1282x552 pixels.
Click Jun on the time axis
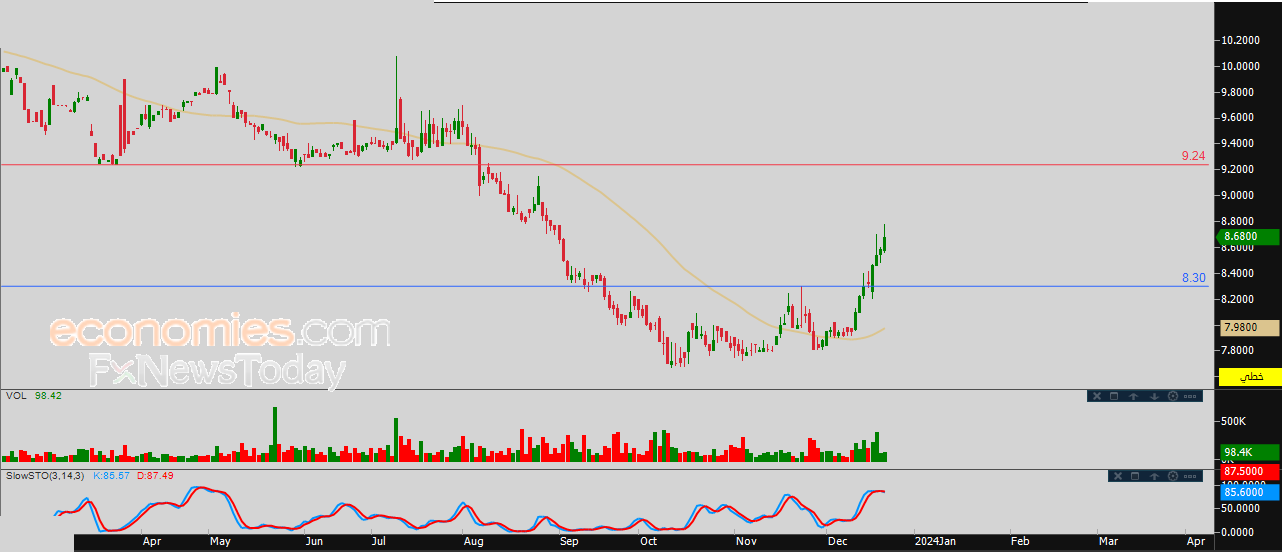click(x=314, y=541)
